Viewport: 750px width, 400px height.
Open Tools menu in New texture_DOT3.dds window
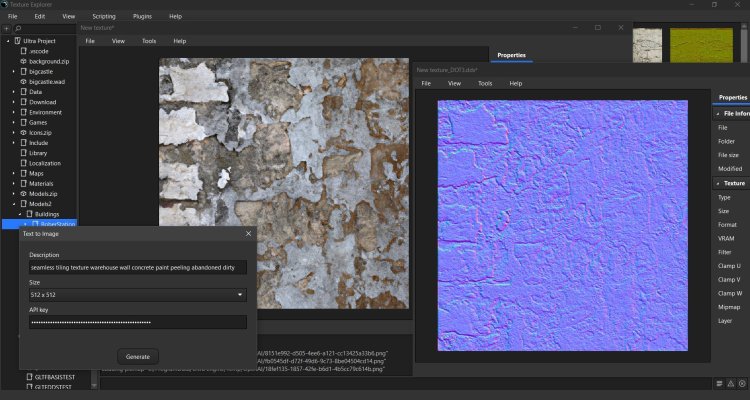(485, 83)
